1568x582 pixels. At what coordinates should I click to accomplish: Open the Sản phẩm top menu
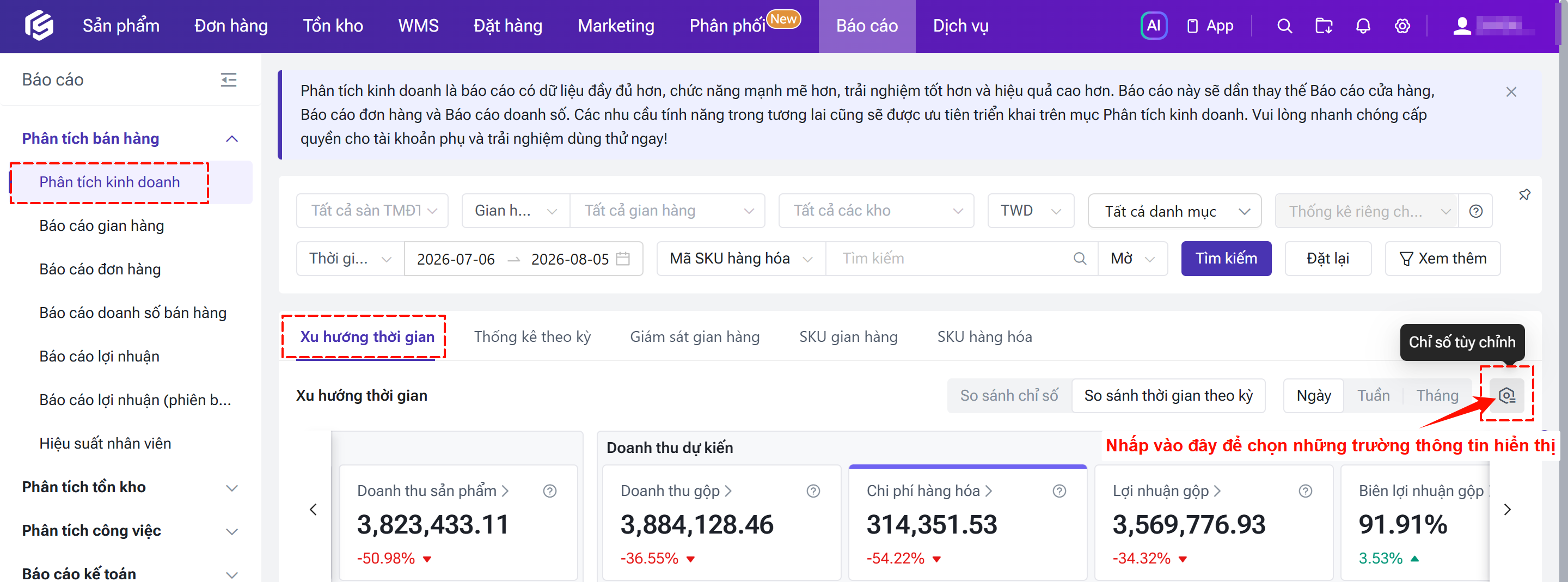(121, 26)
